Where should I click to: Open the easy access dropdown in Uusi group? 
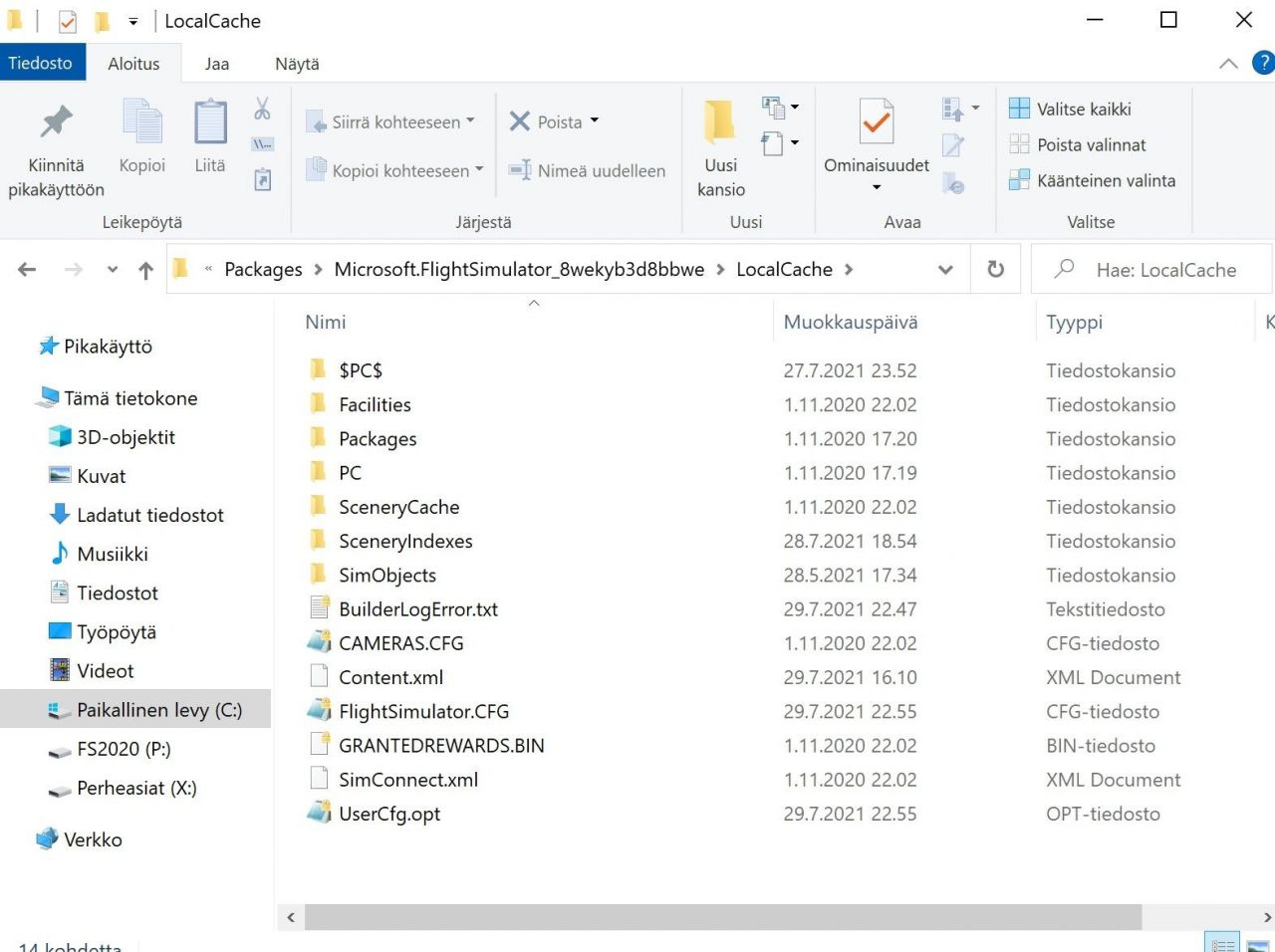click(781, 143)
